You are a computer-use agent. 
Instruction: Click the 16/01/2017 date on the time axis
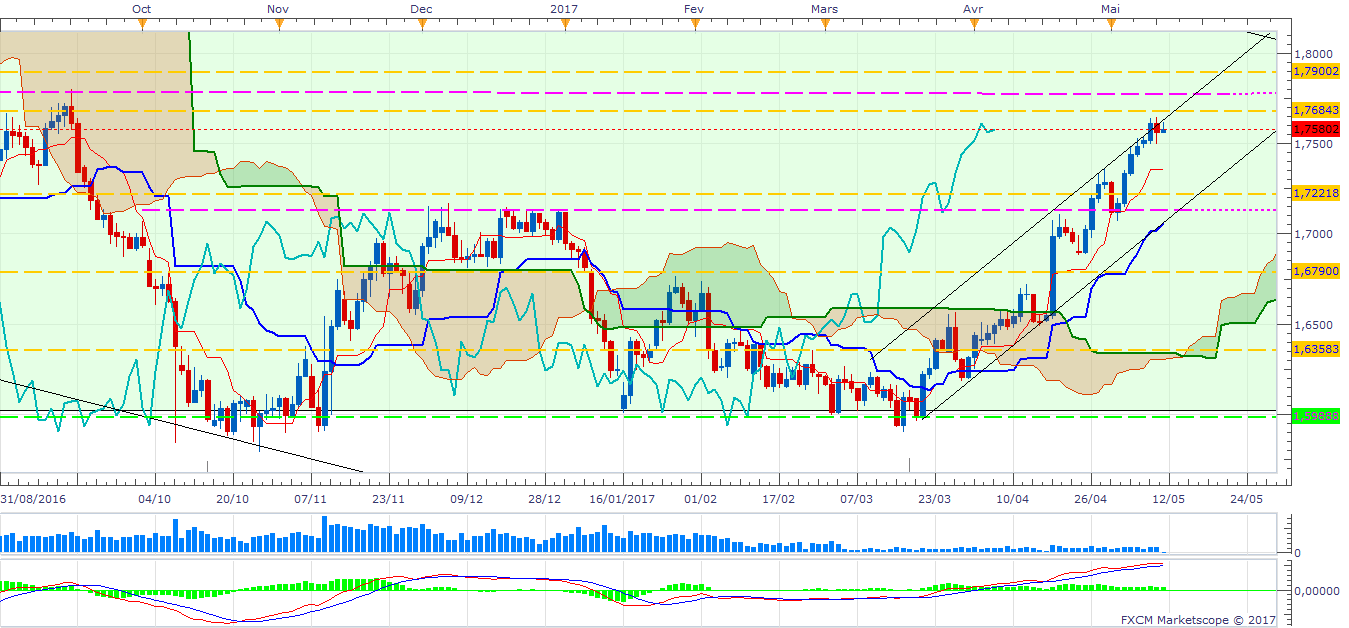[x=621, y=498]
